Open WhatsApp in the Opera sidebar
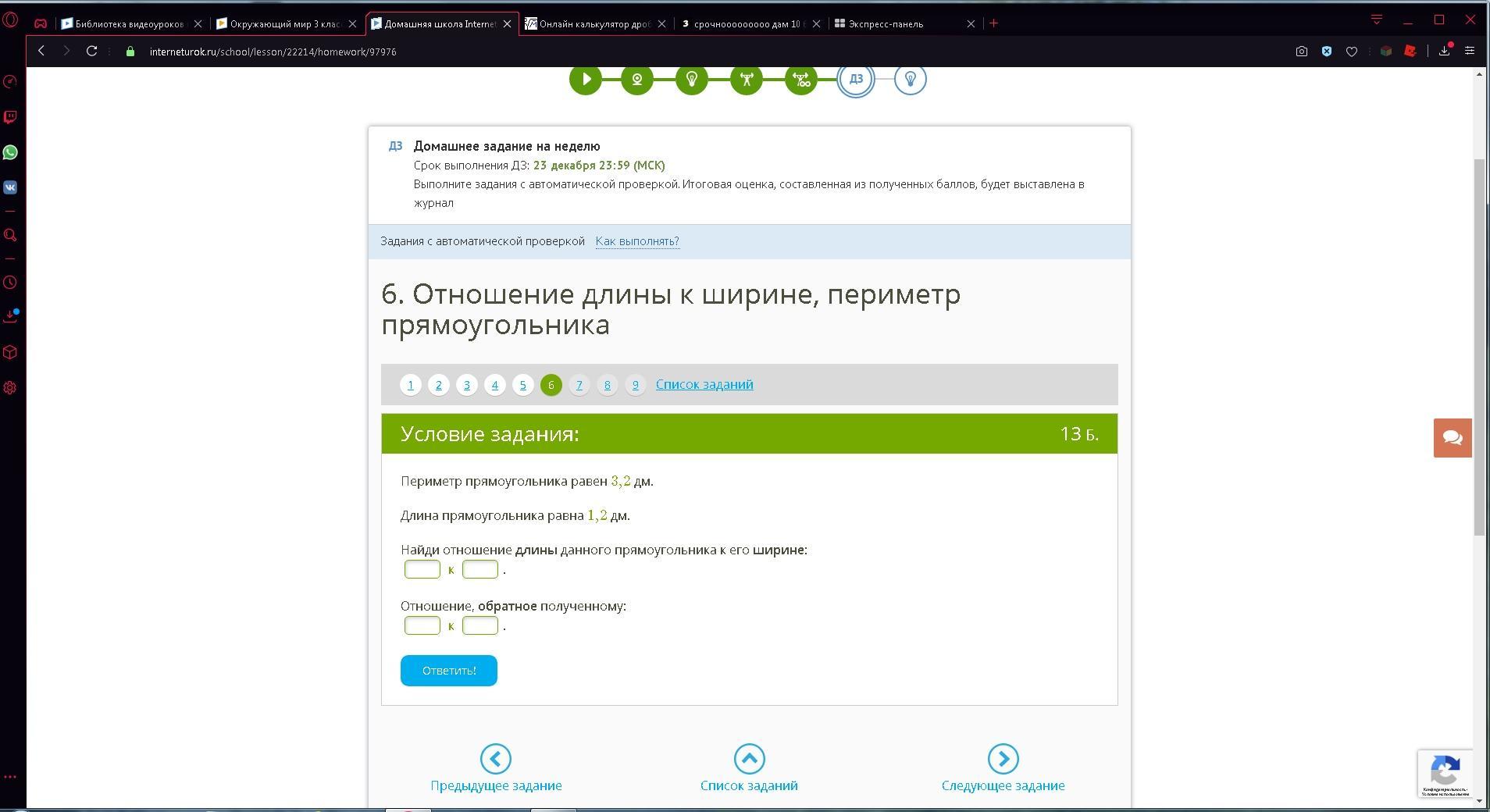This screenshot has width=1490, height=812. (x=10, y=152)
